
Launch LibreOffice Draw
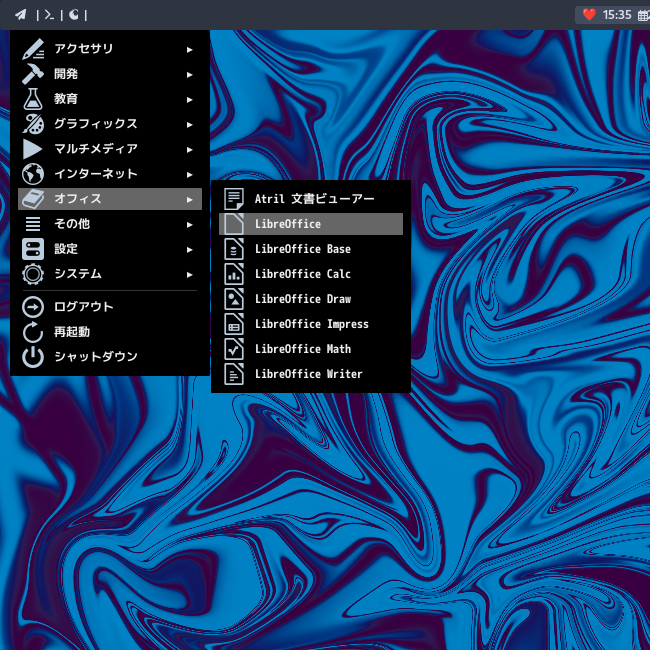(311, 299)
